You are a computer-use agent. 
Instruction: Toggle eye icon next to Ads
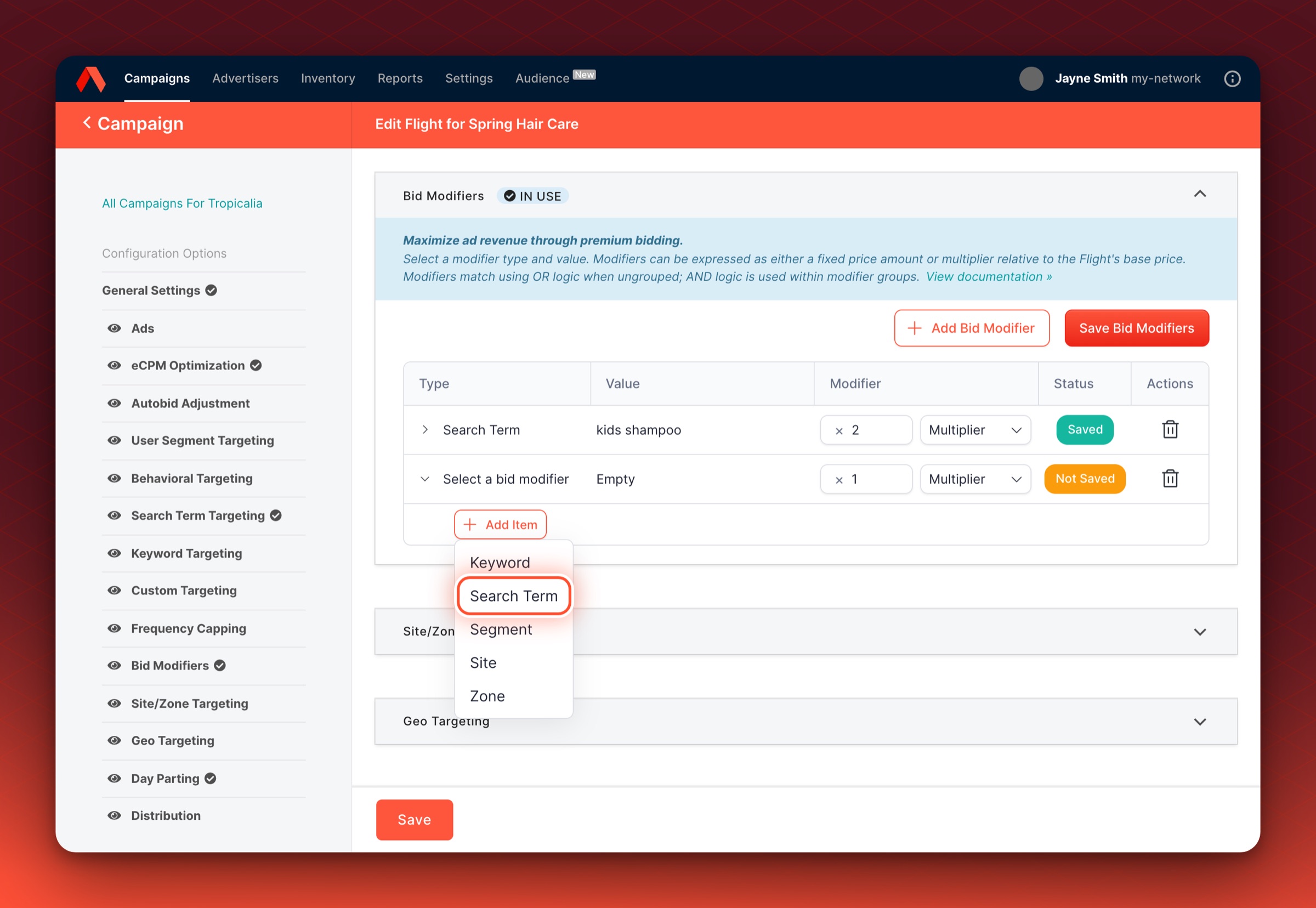click(x=115, y=328)
